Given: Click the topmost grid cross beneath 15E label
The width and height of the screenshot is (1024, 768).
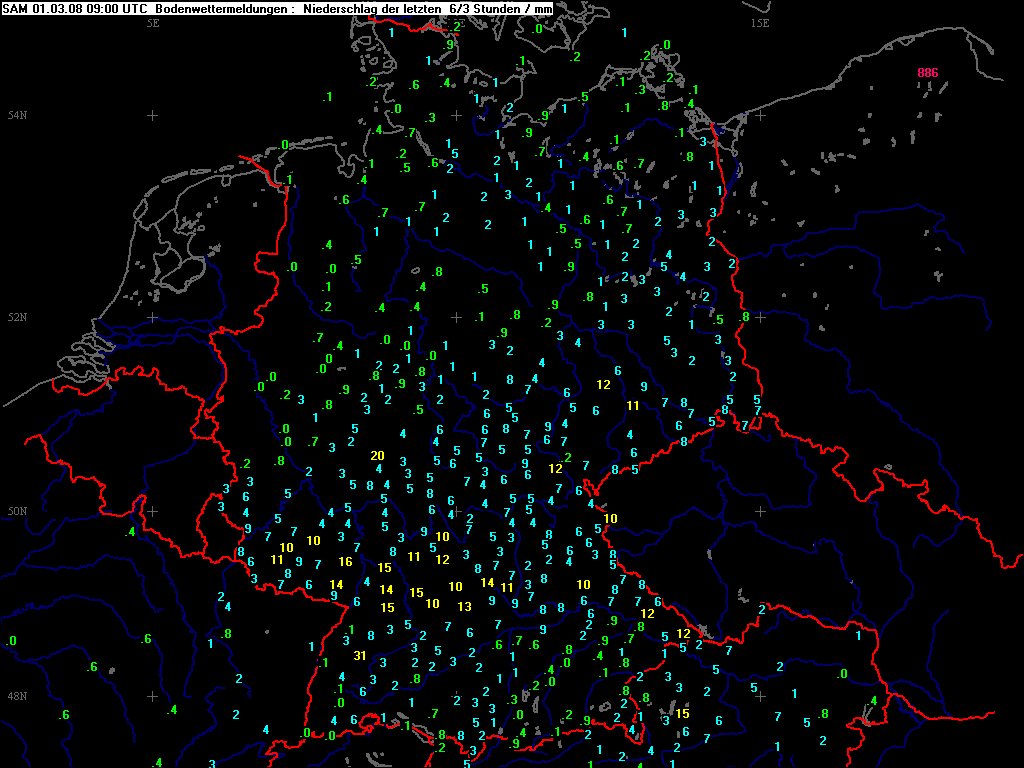Looking at the screenshot, I should pos(760,115).
